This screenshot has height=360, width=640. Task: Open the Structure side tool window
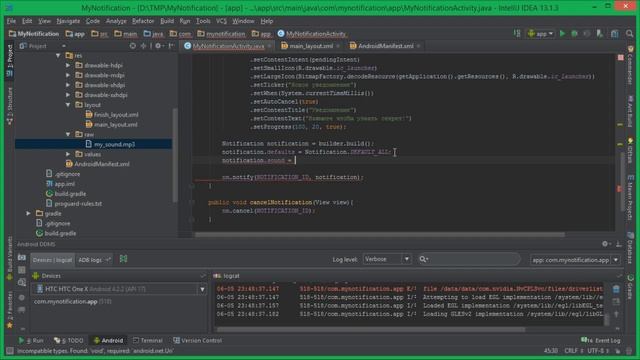point(10,105)
